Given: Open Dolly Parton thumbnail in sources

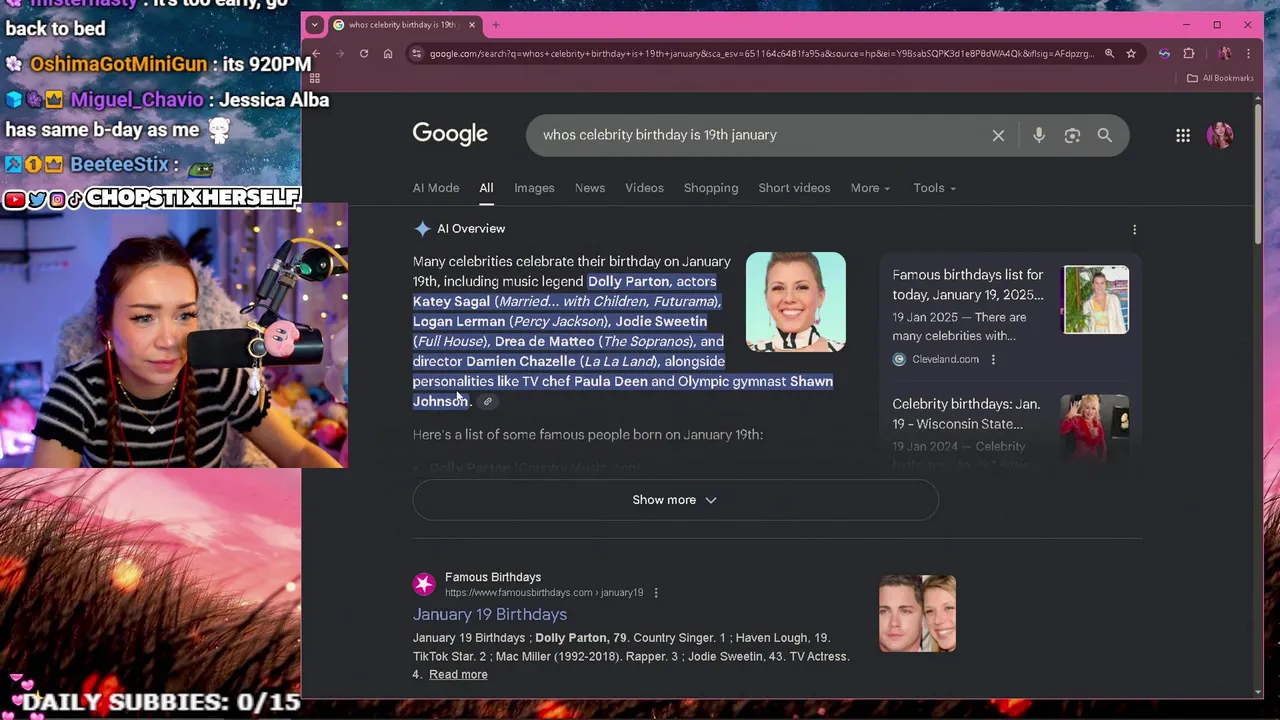Looking at the screenshot, I should coord(1096,428).
